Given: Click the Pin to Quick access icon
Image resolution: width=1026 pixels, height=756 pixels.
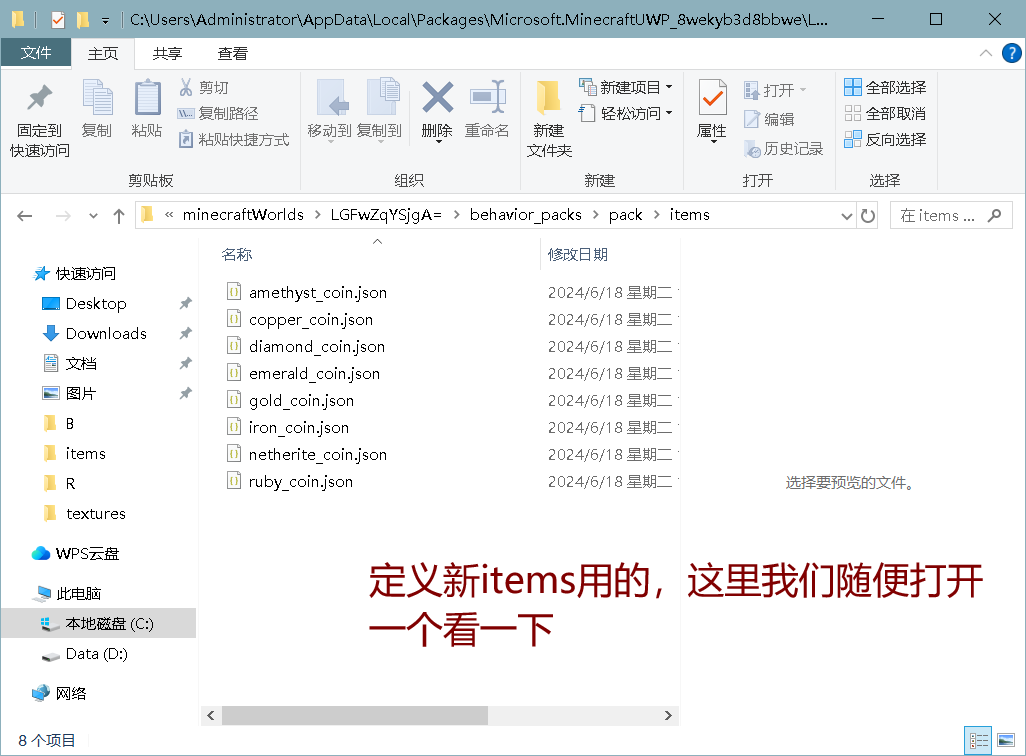Looking at the screenshot, I should click(x=39, y=98).
